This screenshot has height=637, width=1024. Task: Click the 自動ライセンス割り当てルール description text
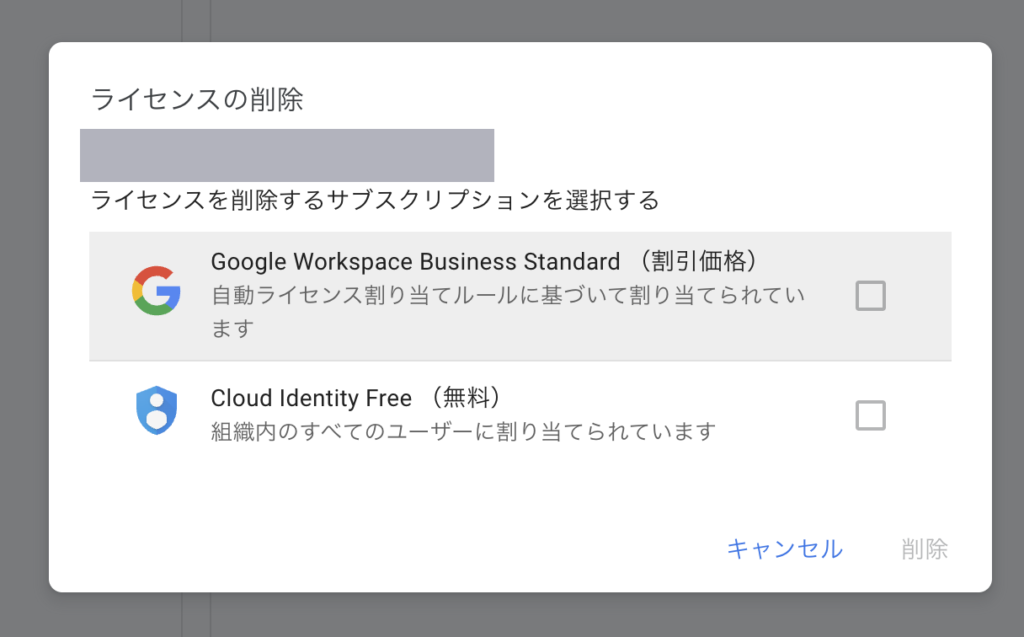pyautogui.click(x=508, y=297)
